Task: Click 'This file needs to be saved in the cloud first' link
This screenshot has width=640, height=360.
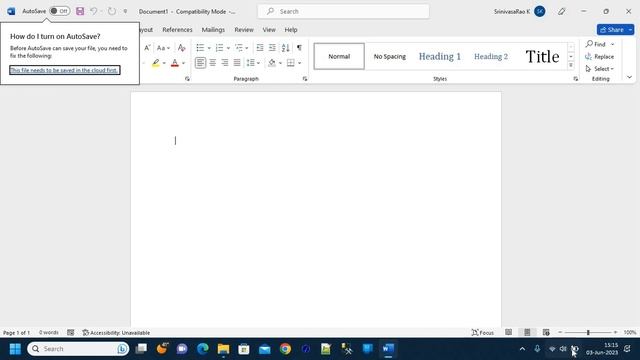Action: [64, 70]
